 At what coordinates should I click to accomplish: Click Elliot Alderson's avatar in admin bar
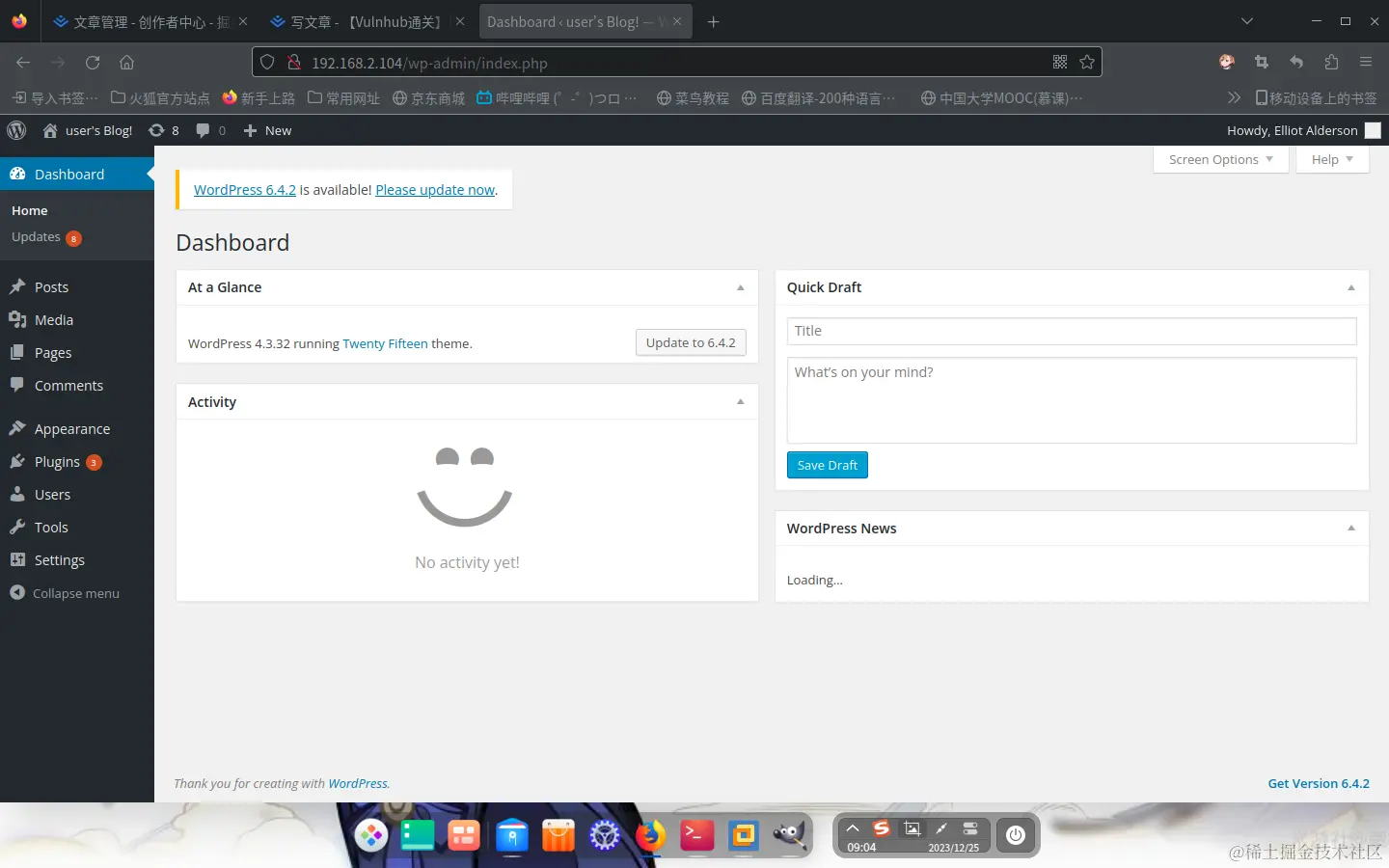[x=1373, y=130]
